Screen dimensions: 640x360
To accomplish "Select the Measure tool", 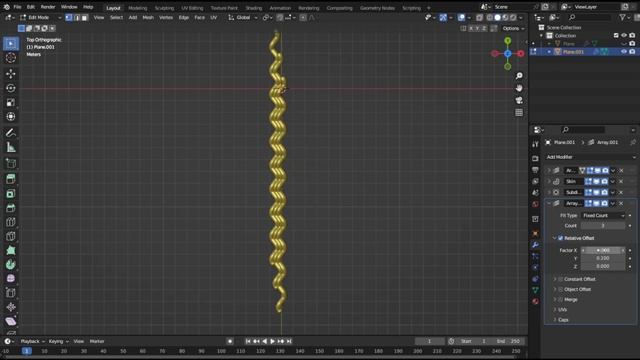I will click(11, 147).
